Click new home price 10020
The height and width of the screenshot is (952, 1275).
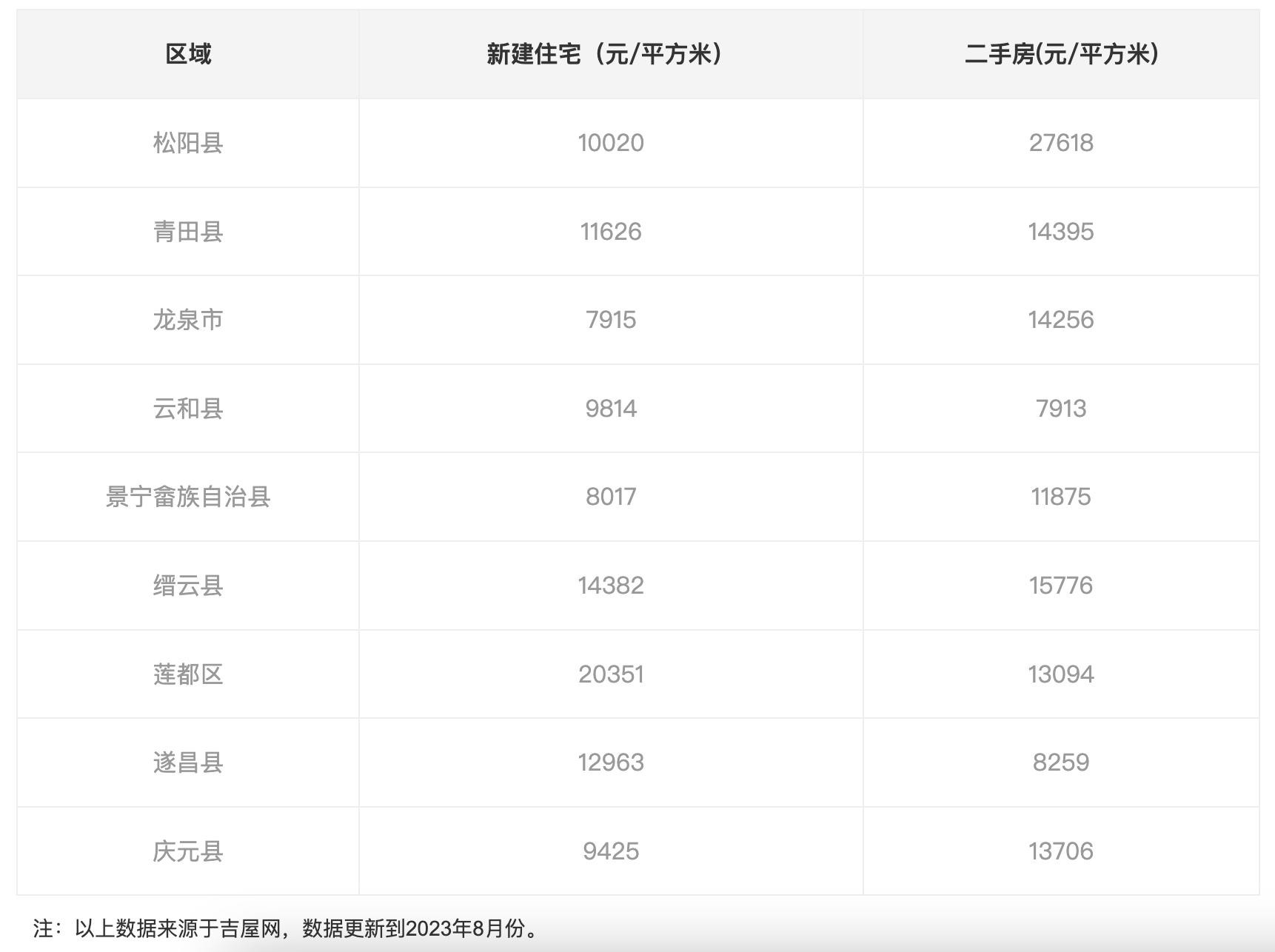coord(610,143)
